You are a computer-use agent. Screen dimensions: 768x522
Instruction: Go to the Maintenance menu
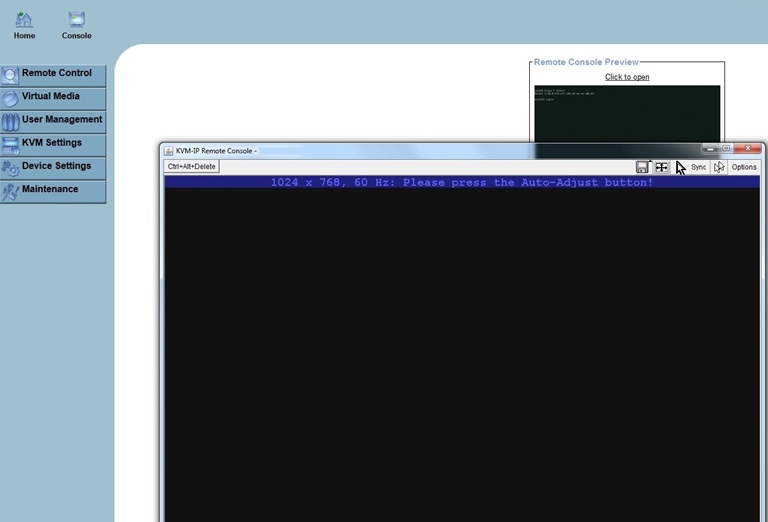pos(54,189)
